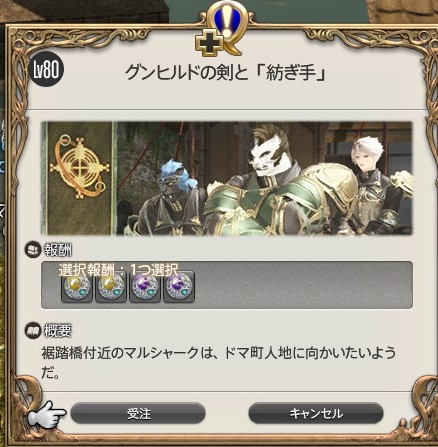Click the quest title グンヒルドの剣と「紡ぎ手」
The image size is (438, 447).
[x=225, y=72]
